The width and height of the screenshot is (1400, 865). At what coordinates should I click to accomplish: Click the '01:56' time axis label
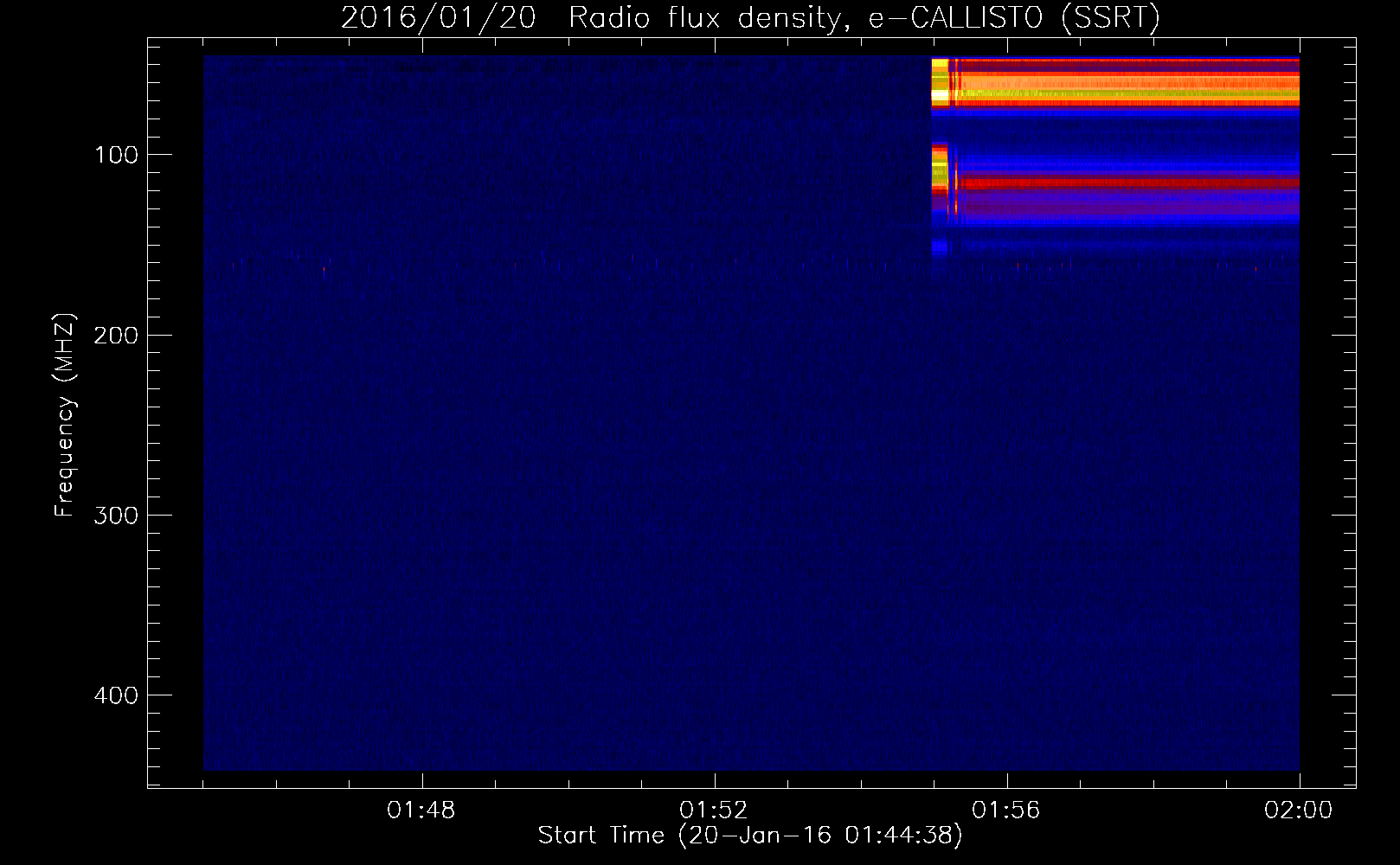(x=1006, y=811)
